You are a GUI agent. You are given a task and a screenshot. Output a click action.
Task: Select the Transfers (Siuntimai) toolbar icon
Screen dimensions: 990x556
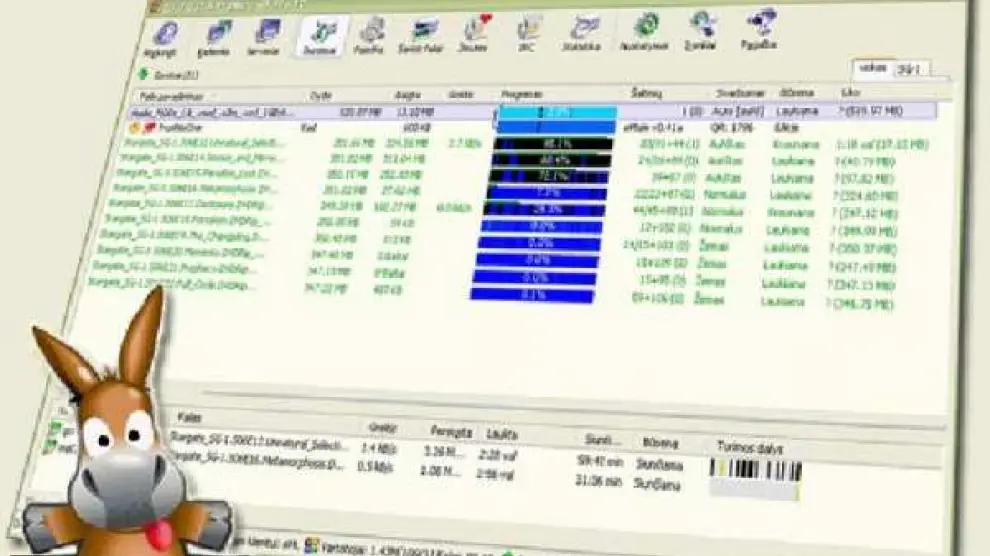320,37
